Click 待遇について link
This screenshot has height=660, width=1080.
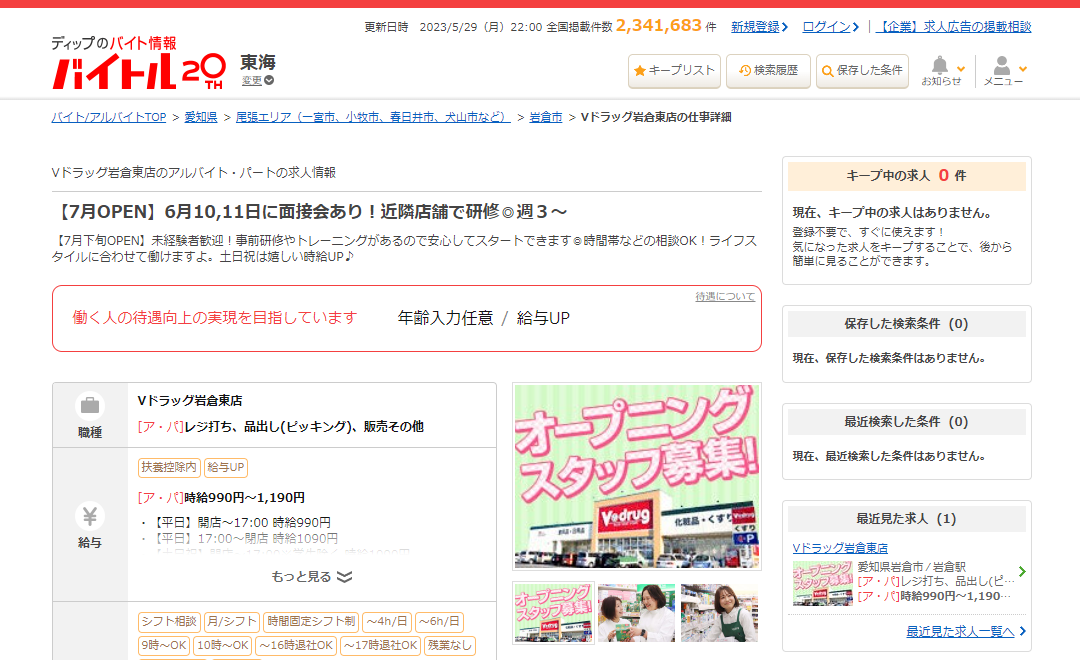click(x=725, y=296)
